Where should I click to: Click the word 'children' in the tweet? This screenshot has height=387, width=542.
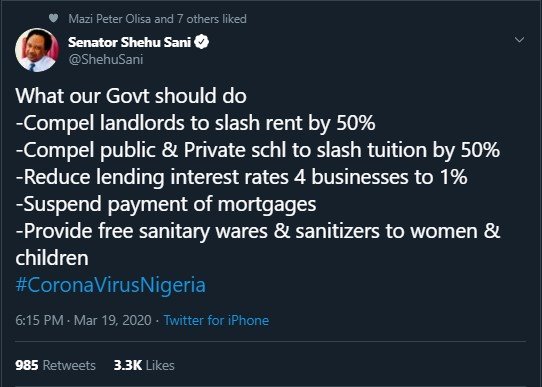point(52,258)
